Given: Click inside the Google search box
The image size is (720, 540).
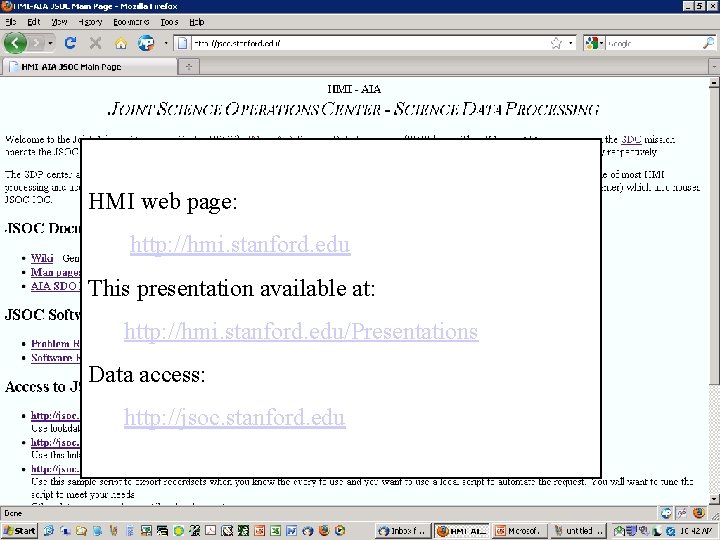Looking at the screenshot, I should [x=653, y=43].
